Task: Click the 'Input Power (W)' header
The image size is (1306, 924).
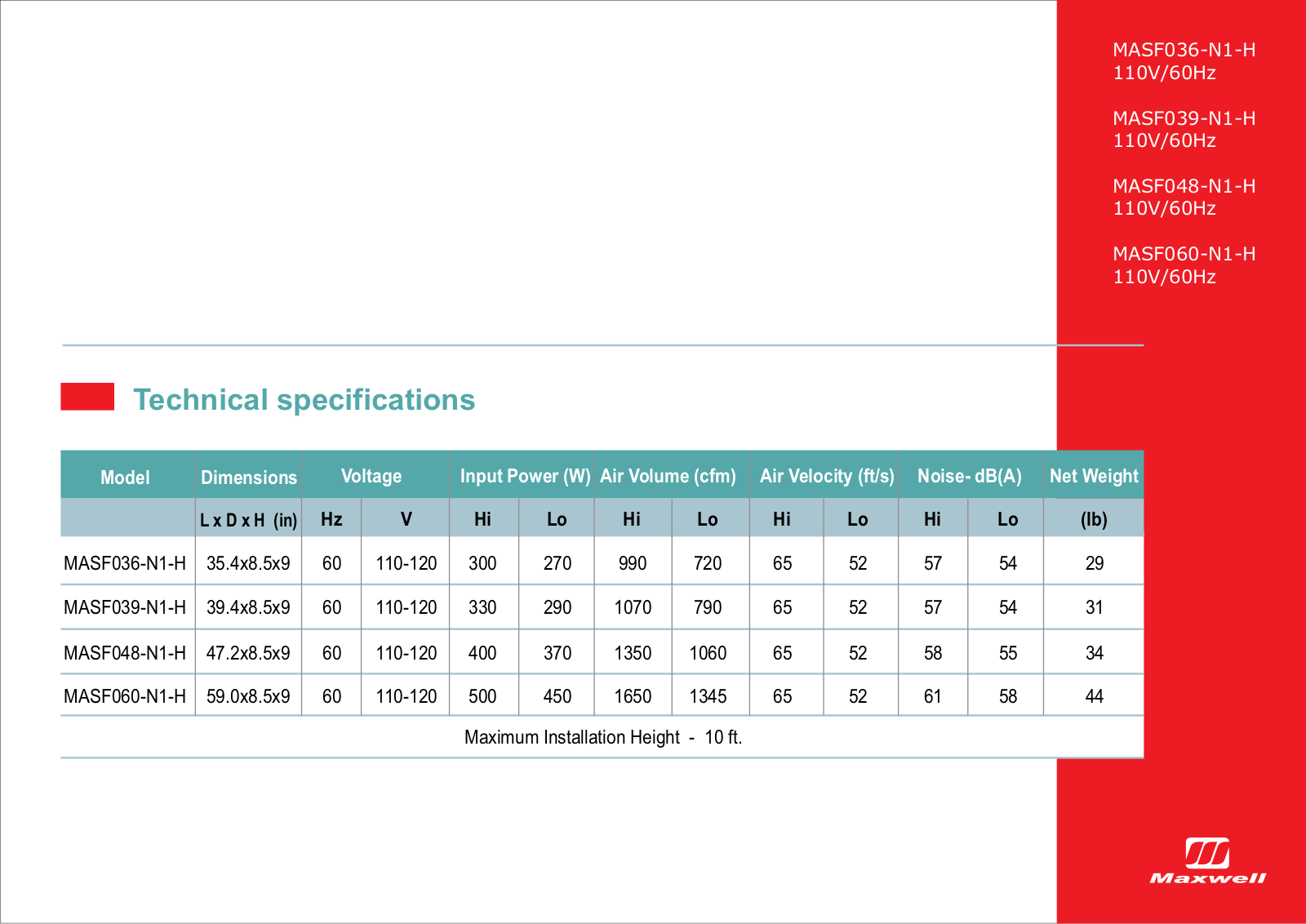Action: pyautogui.click(x=525, y=476)
